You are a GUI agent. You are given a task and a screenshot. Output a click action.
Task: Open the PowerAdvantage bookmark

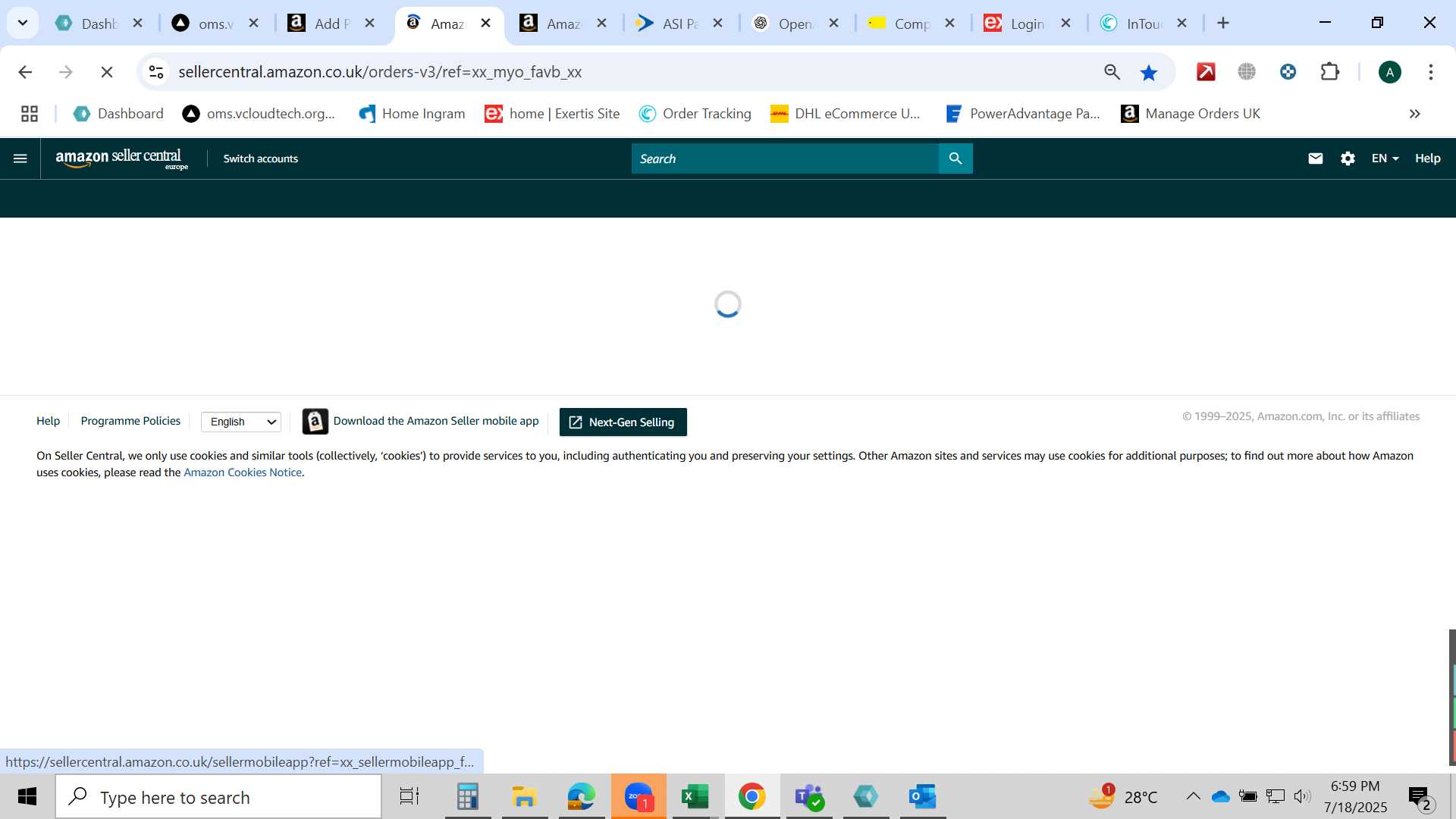tap(1022, 114)
